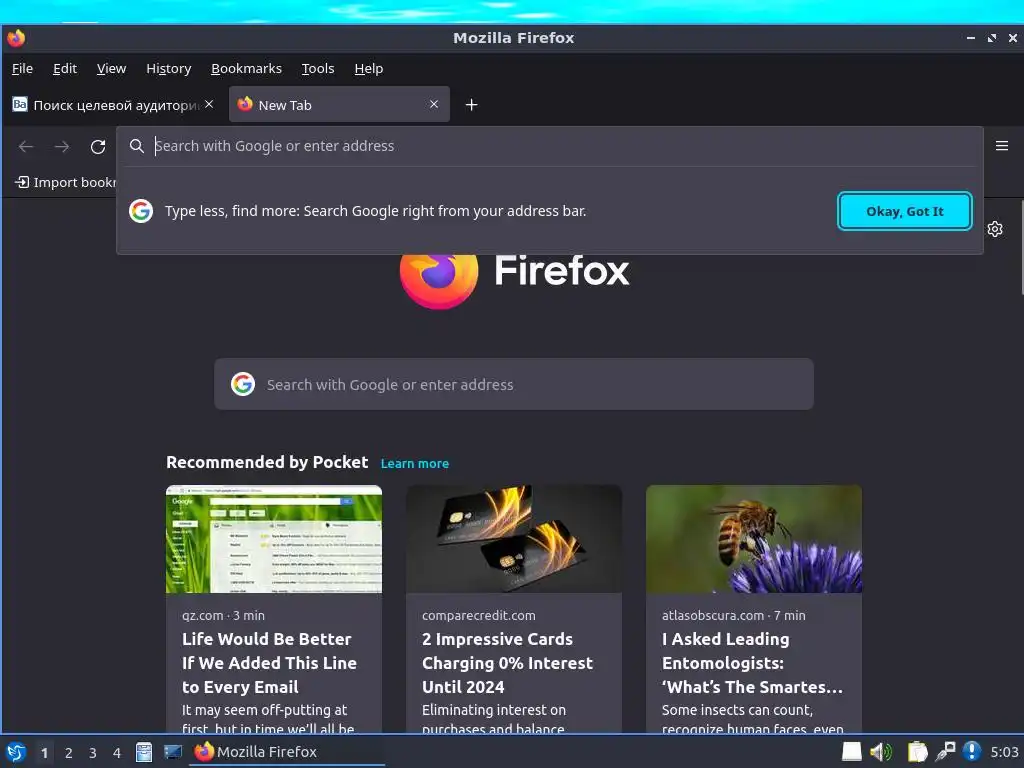The image size is (1024, 768).
Task: Open the History menu
Action: (x=168, y=69)
